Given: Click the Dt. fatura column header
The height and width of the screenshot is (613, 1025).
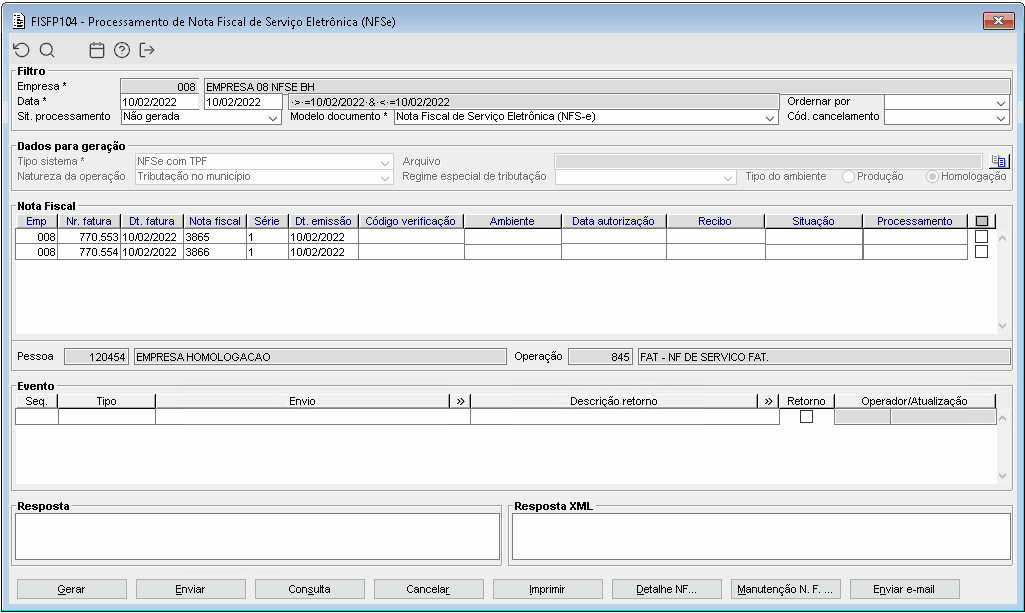Looking at the screenshot, I should coord(152,221).
